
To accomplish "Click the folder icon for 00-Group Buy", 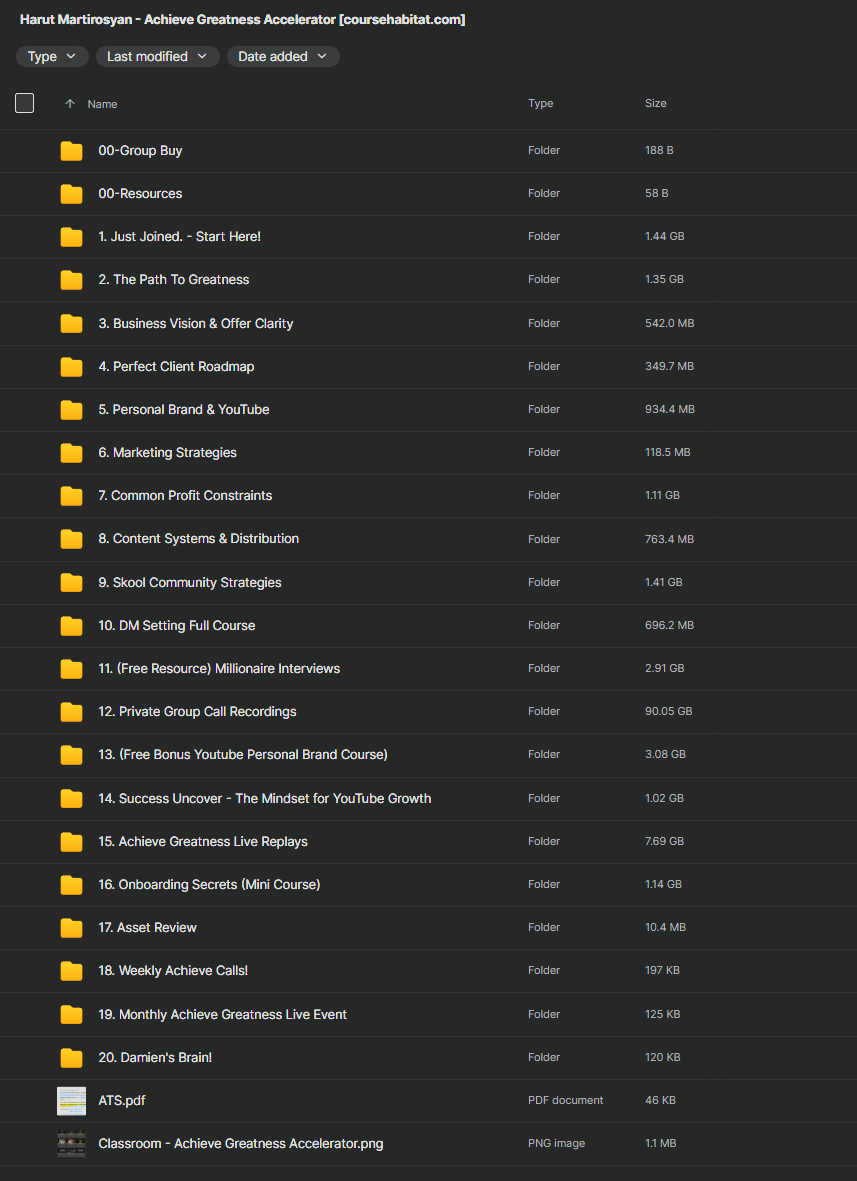I will pyautogui.click(x=71, y=151).
